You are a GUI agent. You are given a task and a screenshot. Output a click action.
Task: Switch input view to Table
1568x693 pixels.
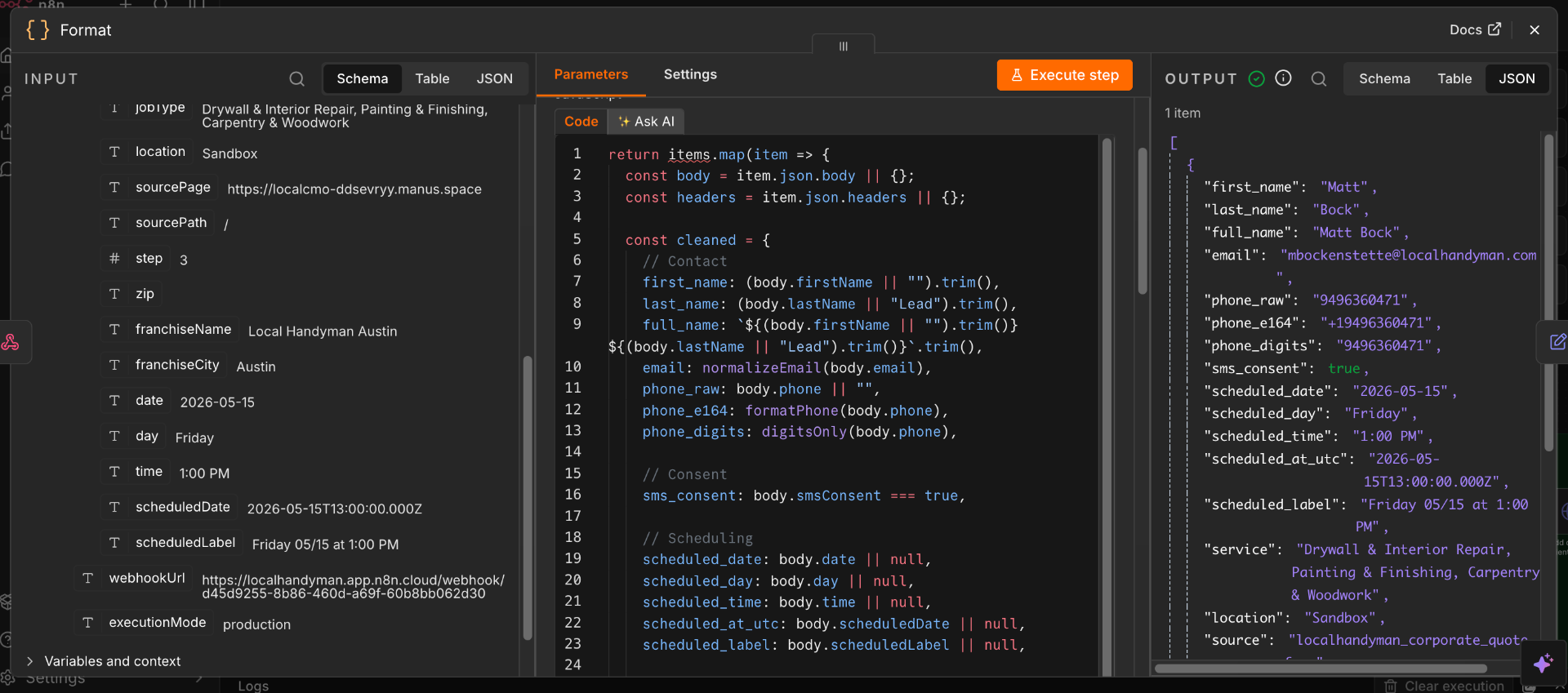point(432,78)
